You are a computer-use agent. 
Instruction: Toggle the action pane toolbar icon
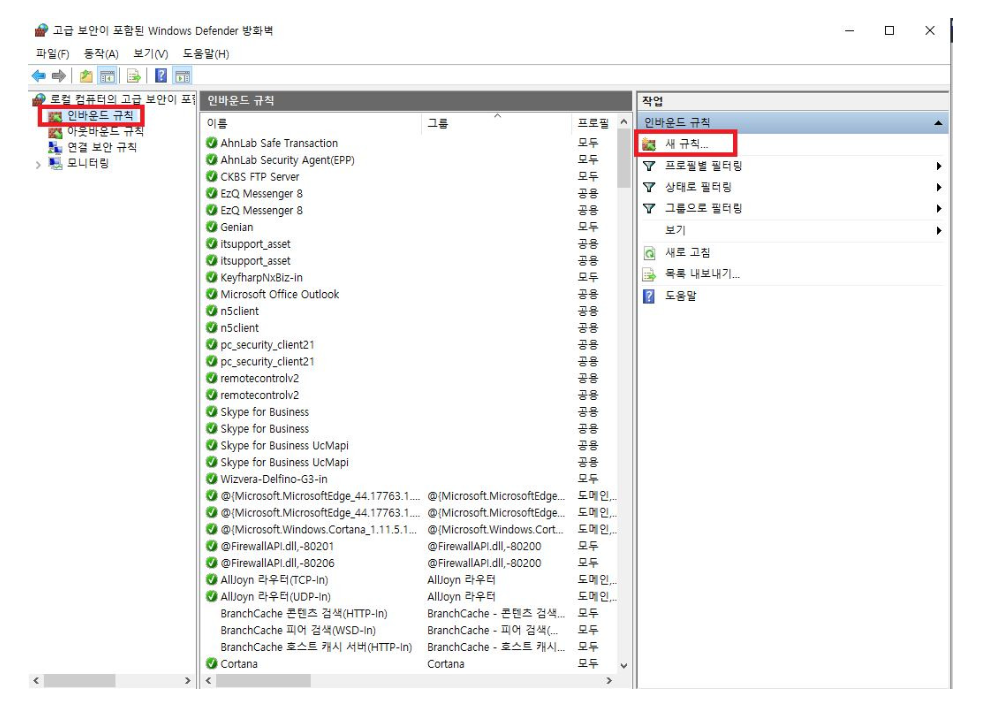183,76
